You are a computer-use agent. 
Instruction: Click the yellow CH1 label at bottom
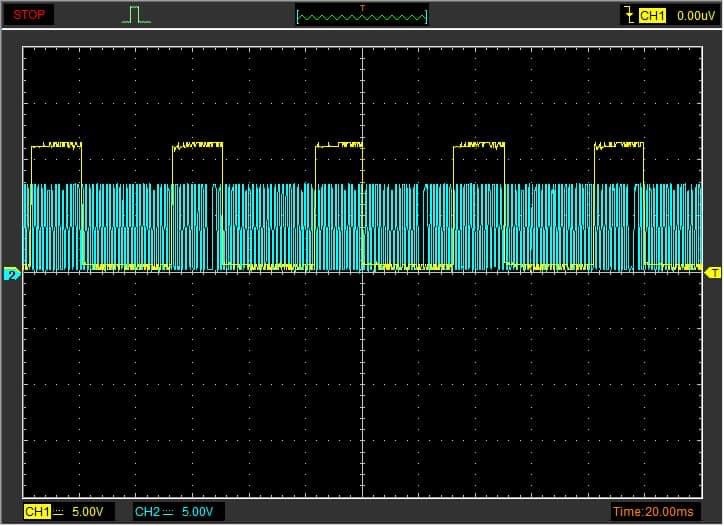tap(37, 512)
